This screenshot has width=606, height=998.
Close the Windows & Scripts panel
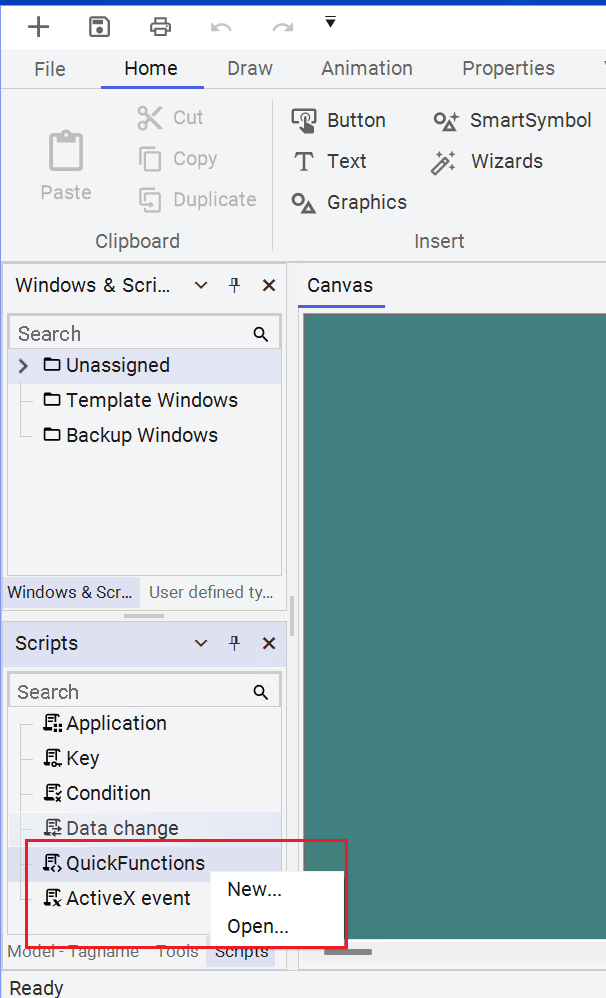pyautogui.click(x=269, y=285)
